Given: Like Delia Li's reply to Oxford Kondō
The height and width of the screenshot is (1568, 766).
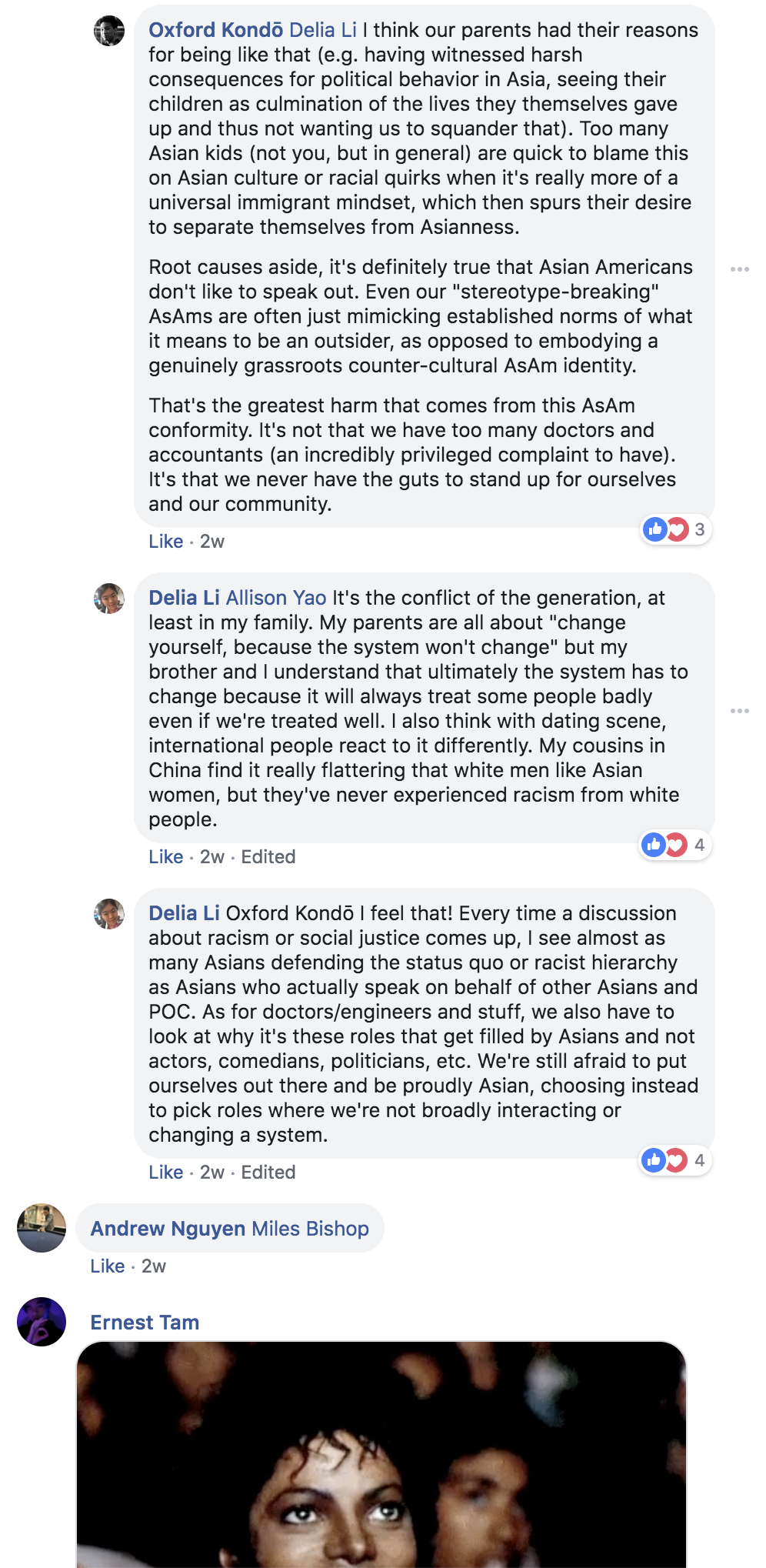Looking at the screenshot, I should (166, 1173).
